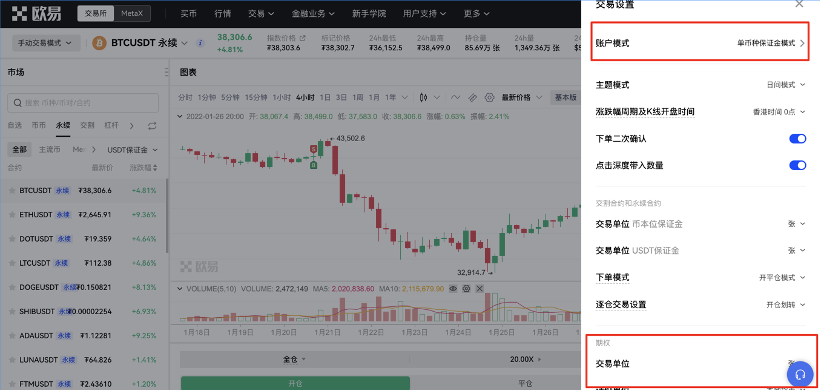Image resolution: width=820 pixels, height=390 pixels.
Task: Toggle 点击深度带入数量 switch
Action: pos(798,165)
